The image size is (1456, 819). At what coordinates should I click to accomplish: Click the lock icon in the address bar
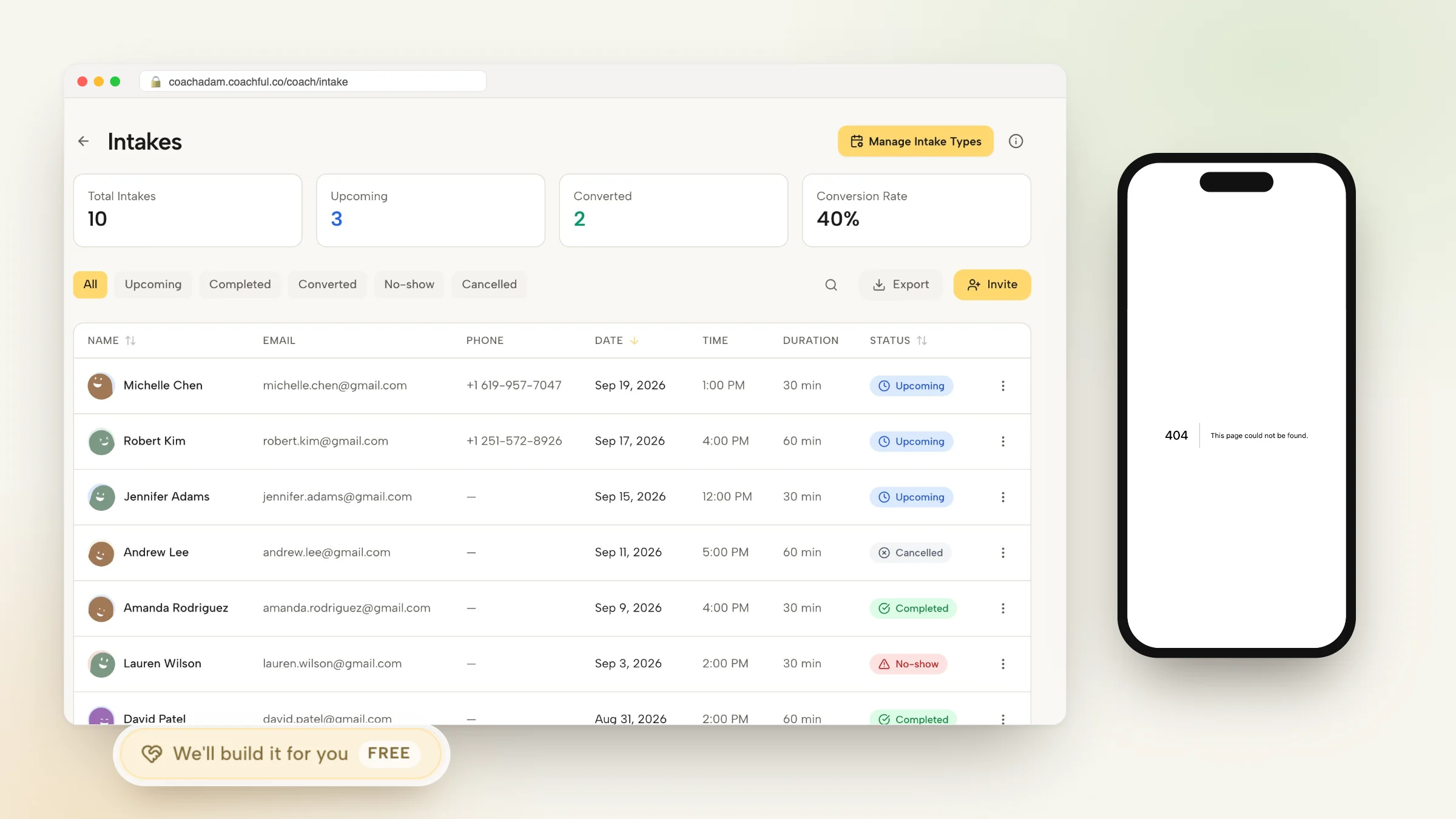click(x=156, y=82)
